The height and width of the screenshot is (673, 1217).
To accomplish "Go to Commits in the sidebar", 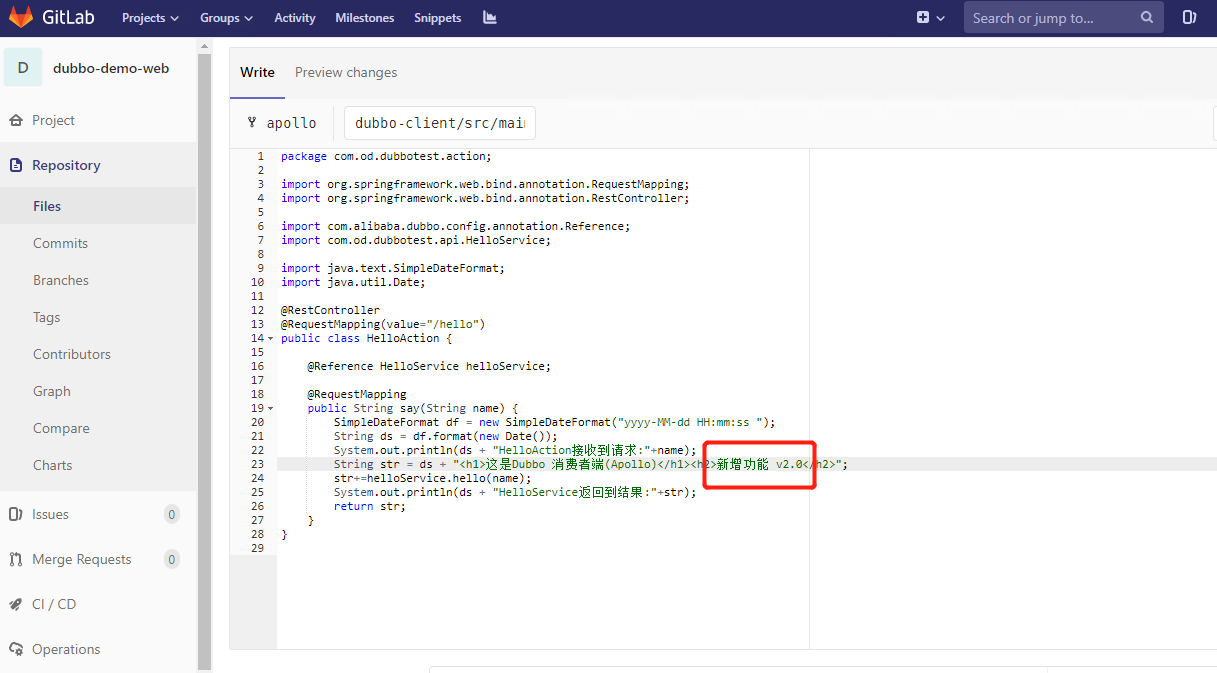I will 60,243.
